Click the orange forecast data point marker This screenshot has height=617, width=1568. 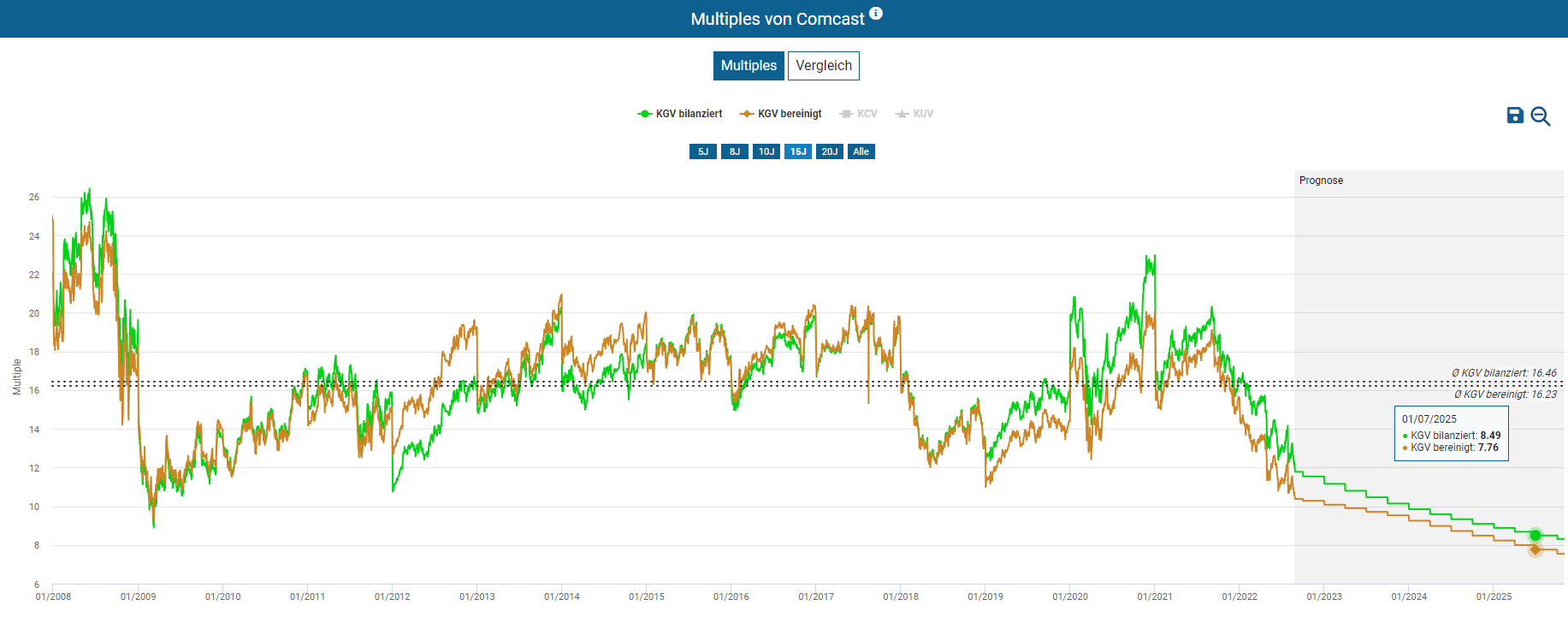click(x=1535, y=549)
